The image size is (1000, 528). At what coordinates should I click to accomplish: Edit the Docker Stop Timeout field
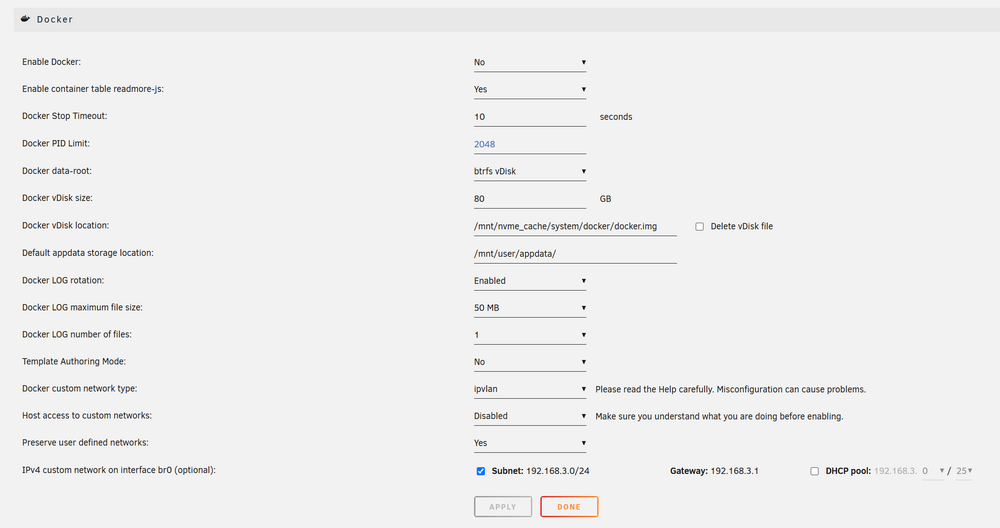click(x=529, y=117)
